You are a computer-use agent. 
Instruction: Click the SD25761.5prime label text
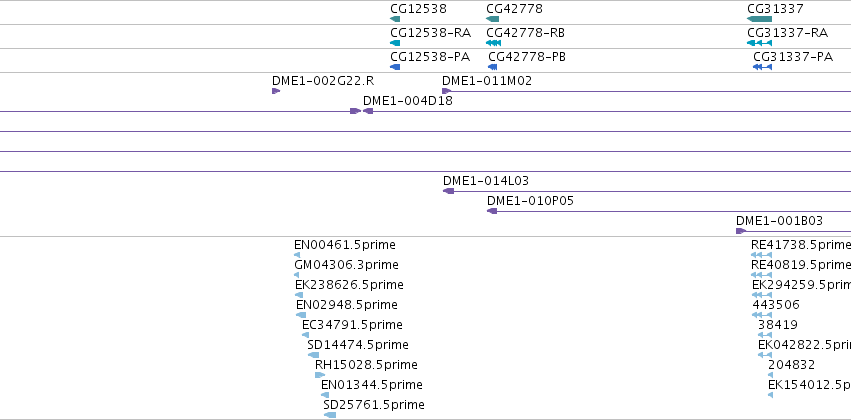374,405
